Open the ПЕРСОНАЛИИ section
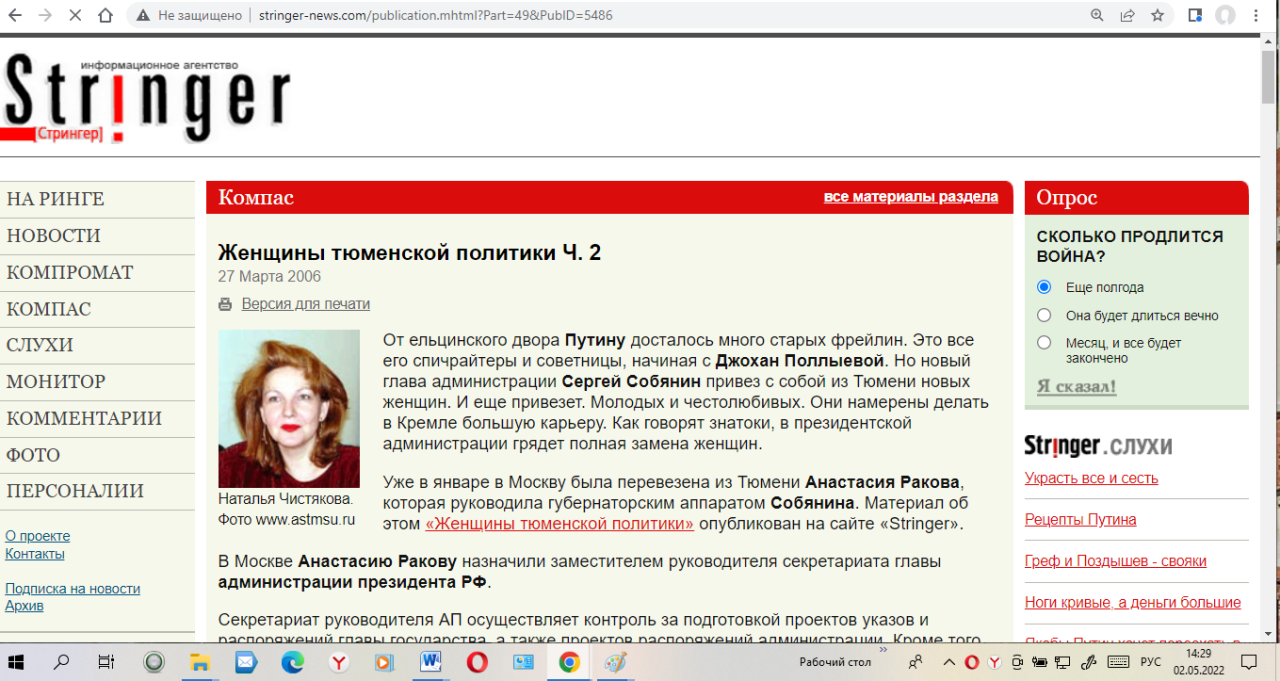 [x=75, y=491]
